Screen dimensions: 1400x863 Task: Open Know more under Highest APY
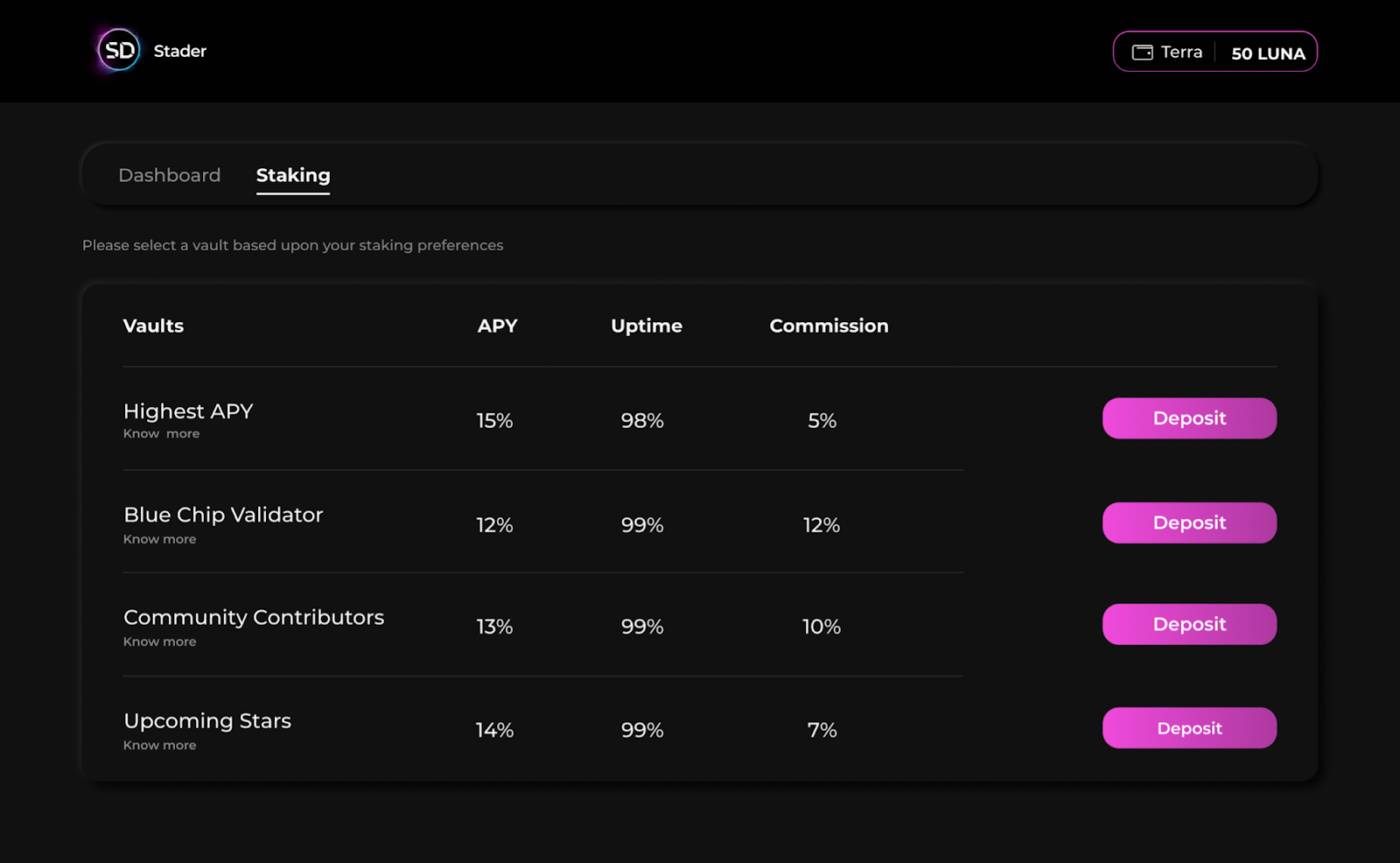coord(161,434)
